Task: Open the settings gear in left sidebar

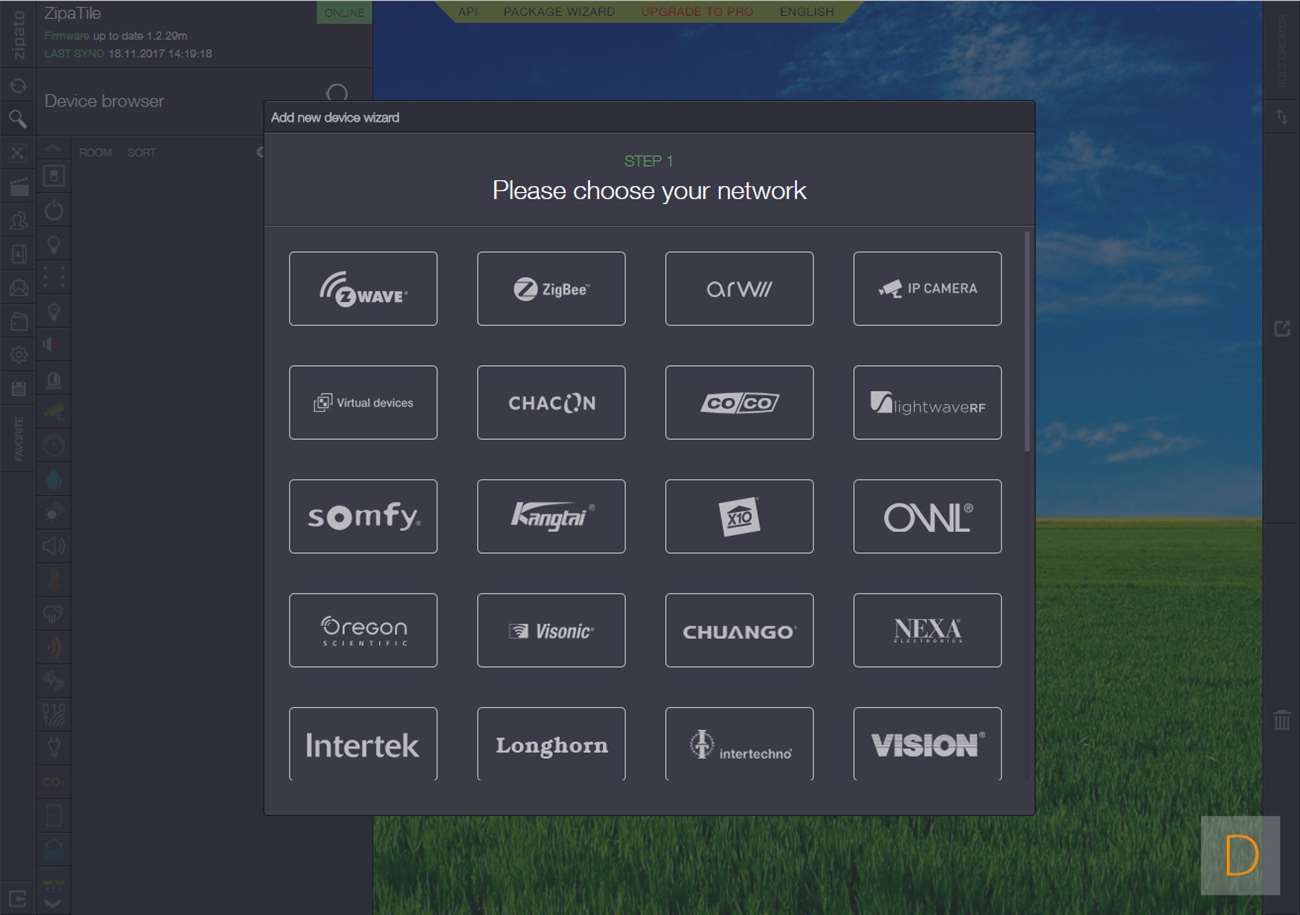Action: [x=18, y=355]
